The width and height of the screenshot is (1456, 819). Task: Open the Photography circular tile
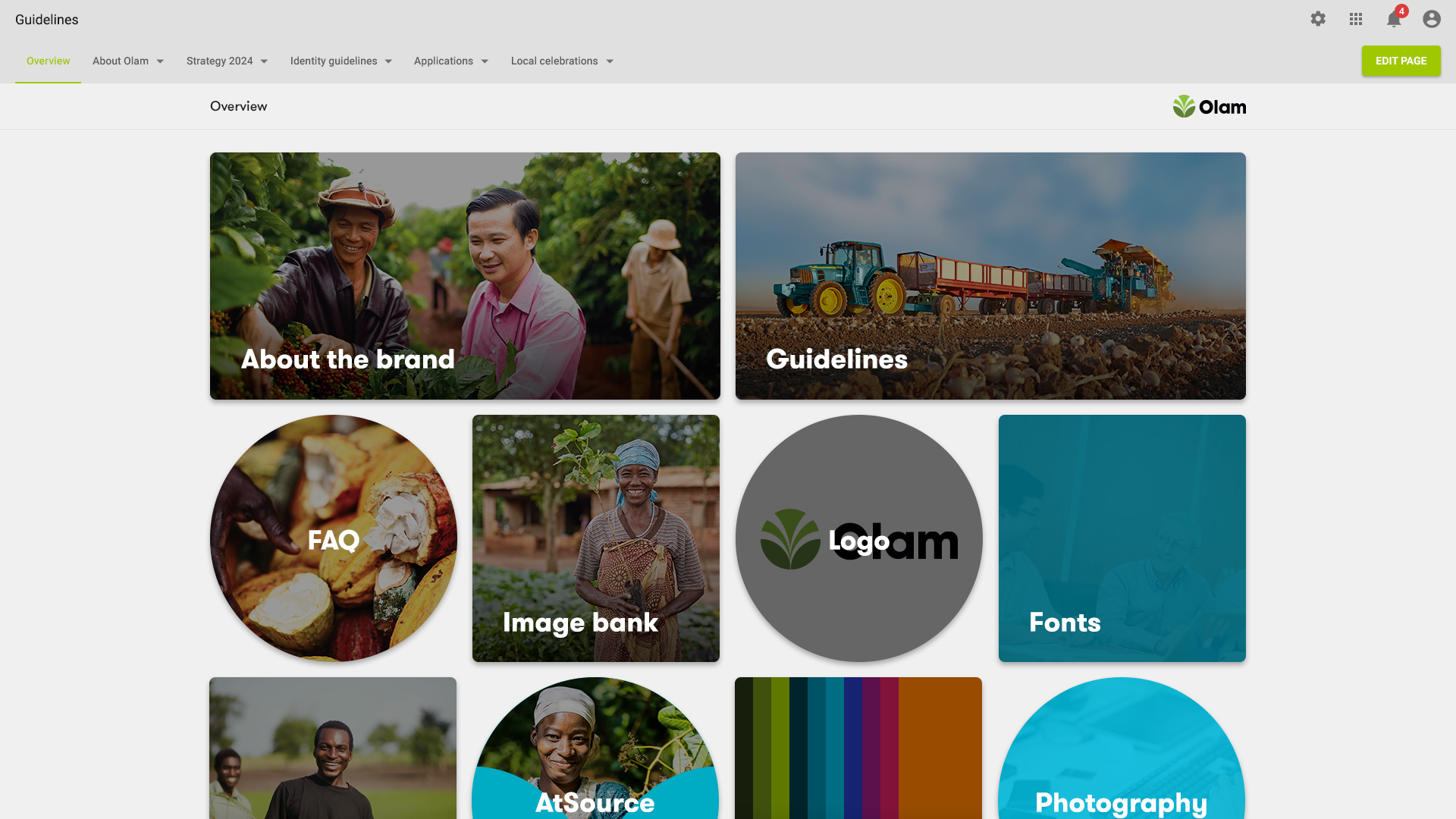1122,748
